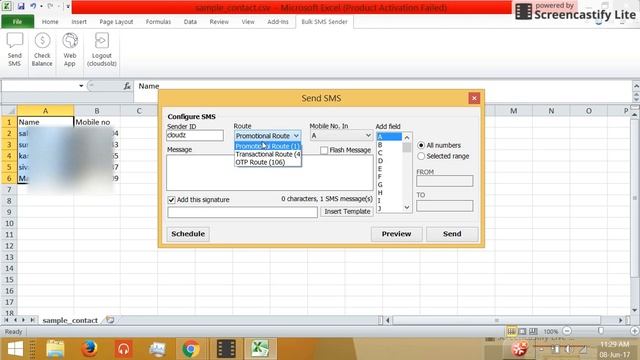Switch to Page Layout view in status bar

[x=522, y=331]
